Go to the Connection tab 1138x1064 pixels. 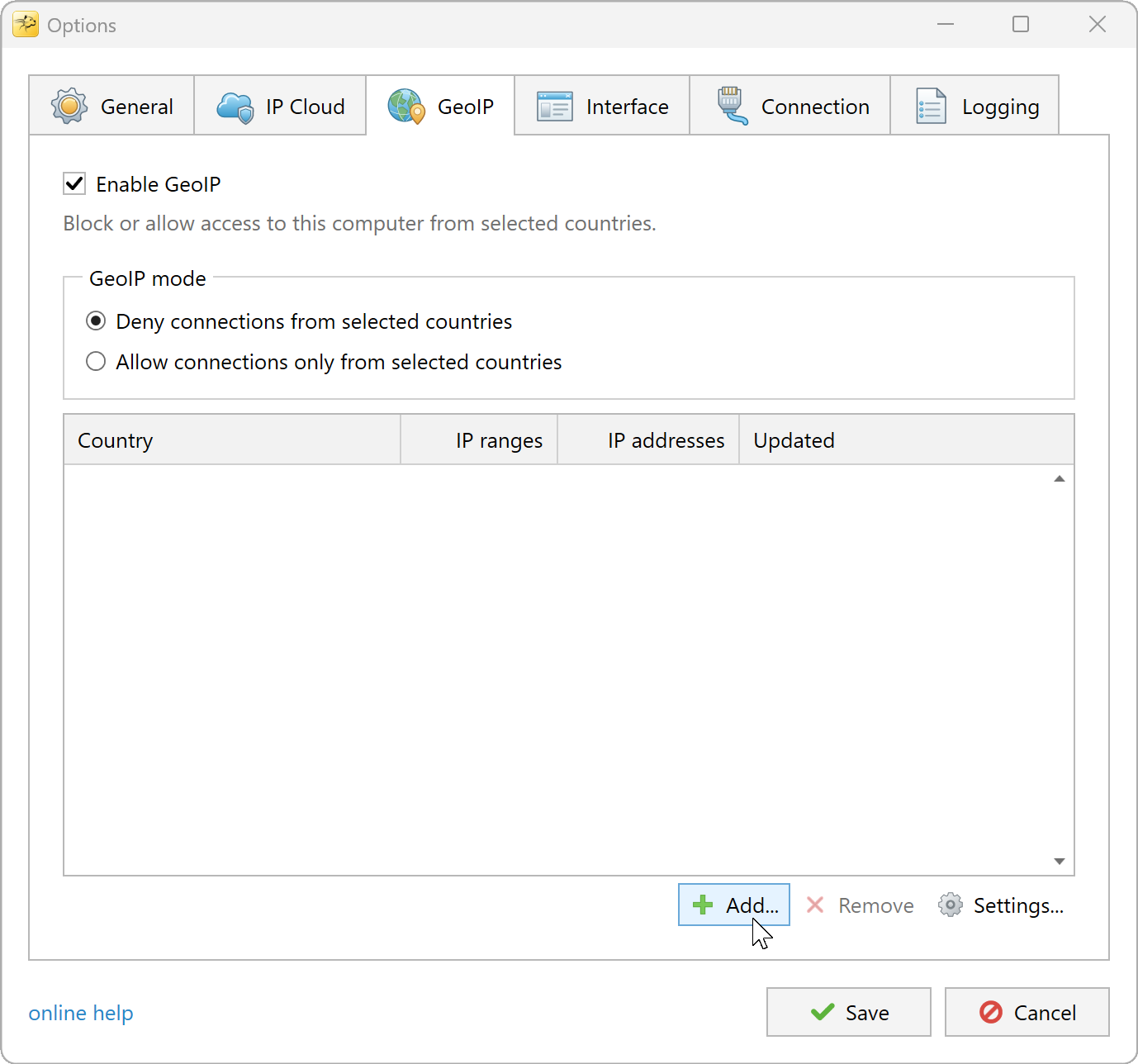(x=790, y=106)
